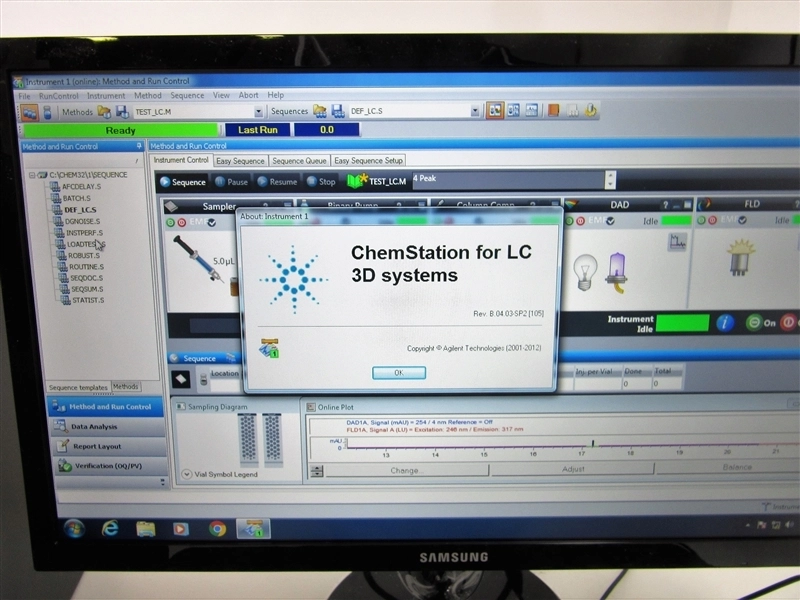This screenshot has height=600, width=800.
Task: Open the Method menu
Action: 147,95
